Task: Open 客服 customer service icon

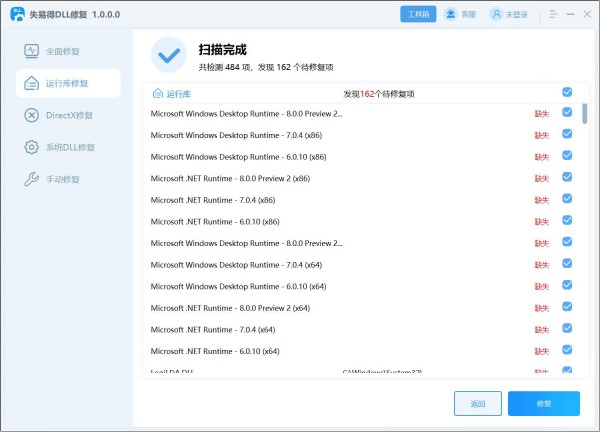Action: (x=450, y=14)
